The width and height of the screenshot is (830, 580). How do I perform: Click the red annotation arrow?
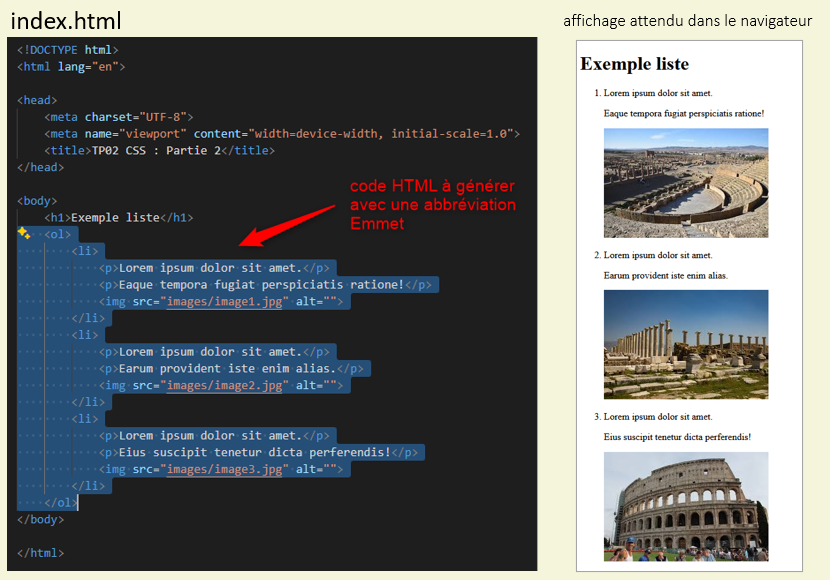(x=288, y=224)
